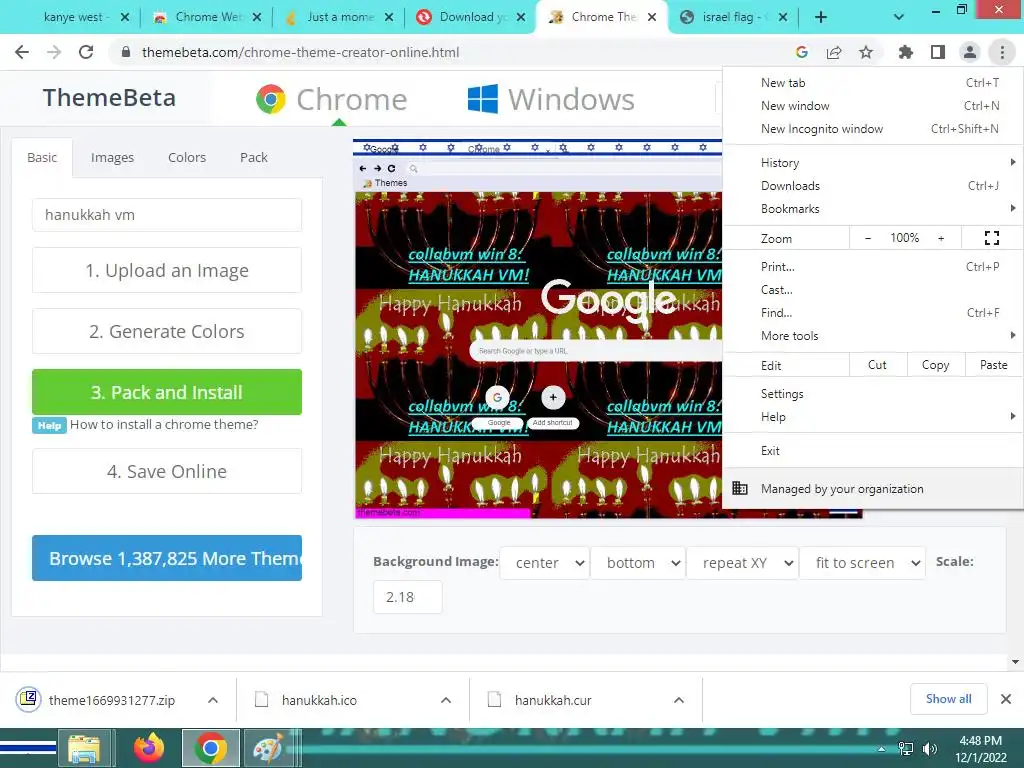Open Paint from taskbar
The height and width of the screenshot is (768, 1024).
268,748
